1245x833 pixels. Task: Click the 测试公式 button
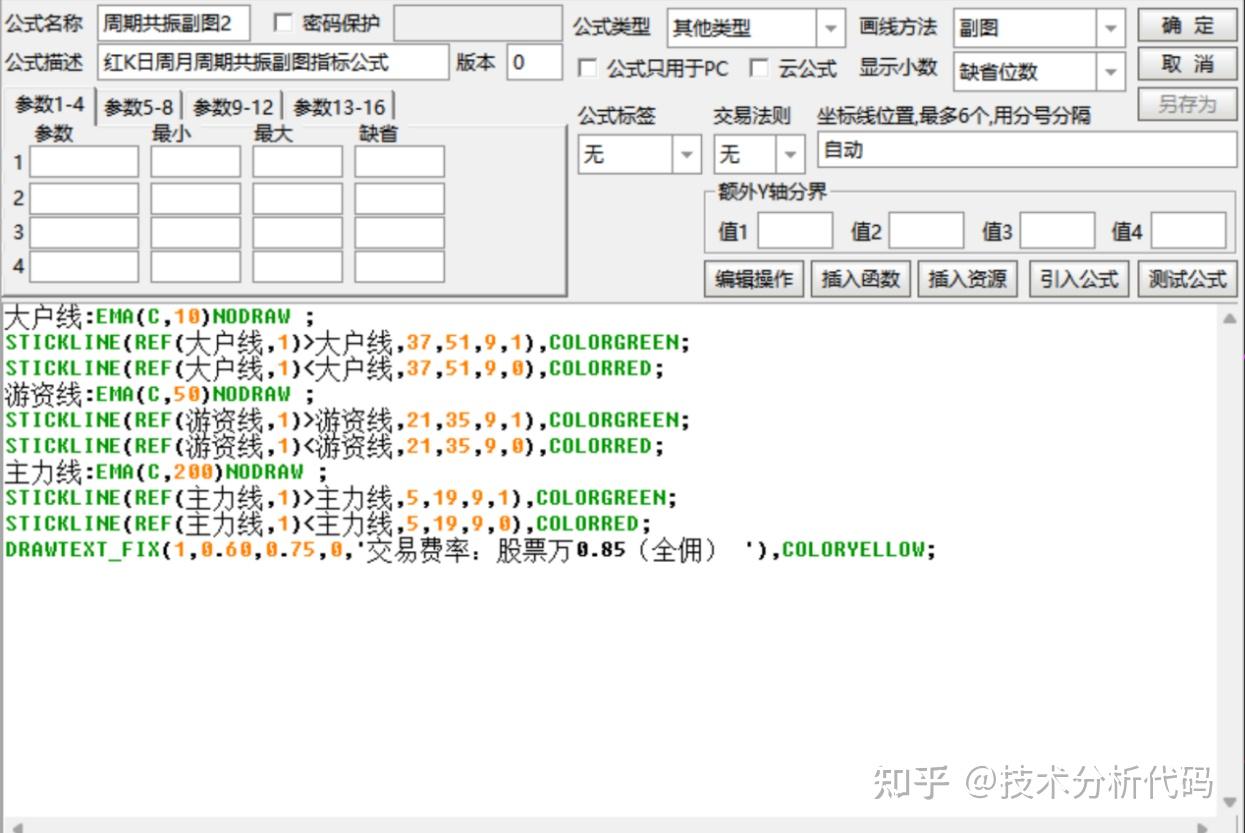(x=1187, y=279)
